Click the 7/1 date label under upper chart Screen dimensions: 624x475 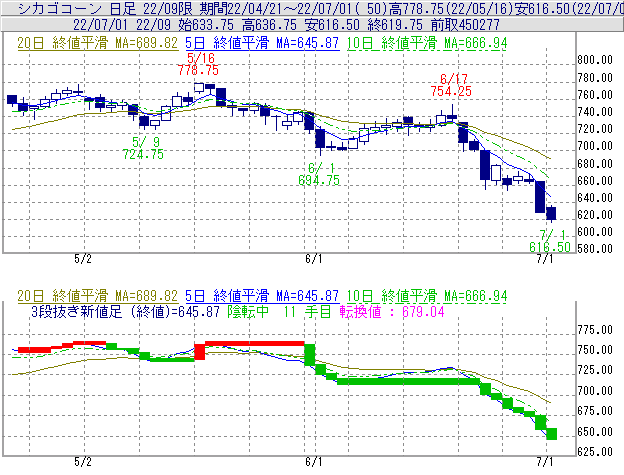point(545,259)
